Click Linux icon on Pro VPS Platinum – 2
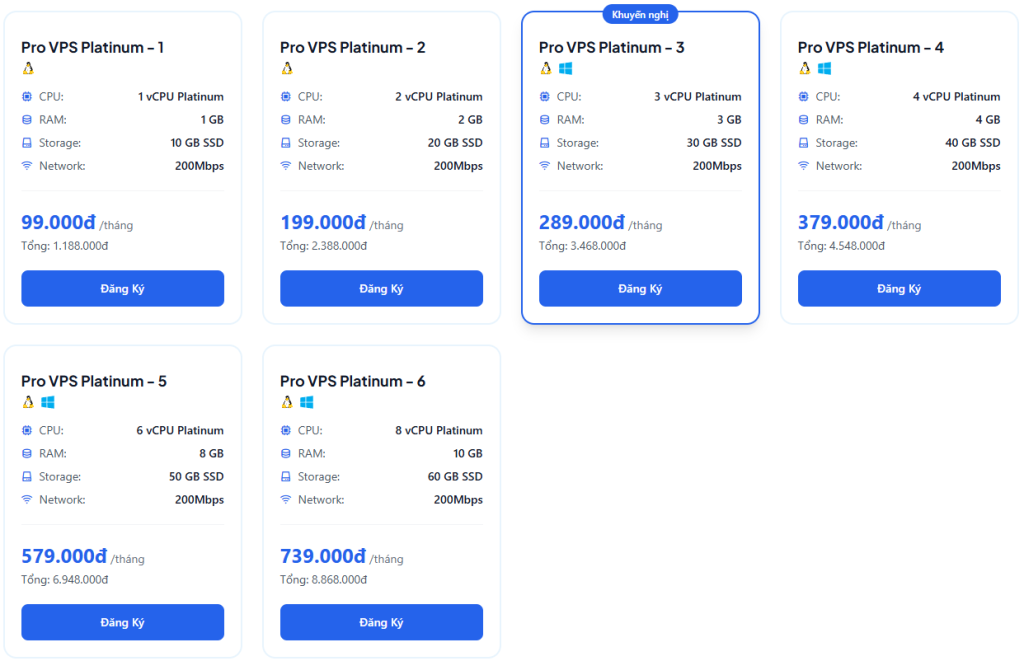This screenshot has height=661, width=1024. 287,69
